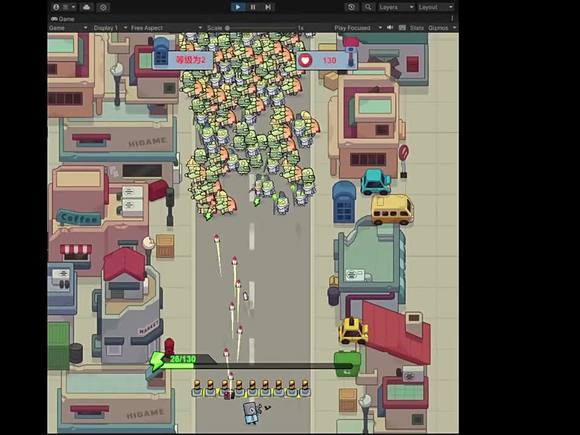
Task: Open the Play Focused dropdown
Action: point(358,28)
